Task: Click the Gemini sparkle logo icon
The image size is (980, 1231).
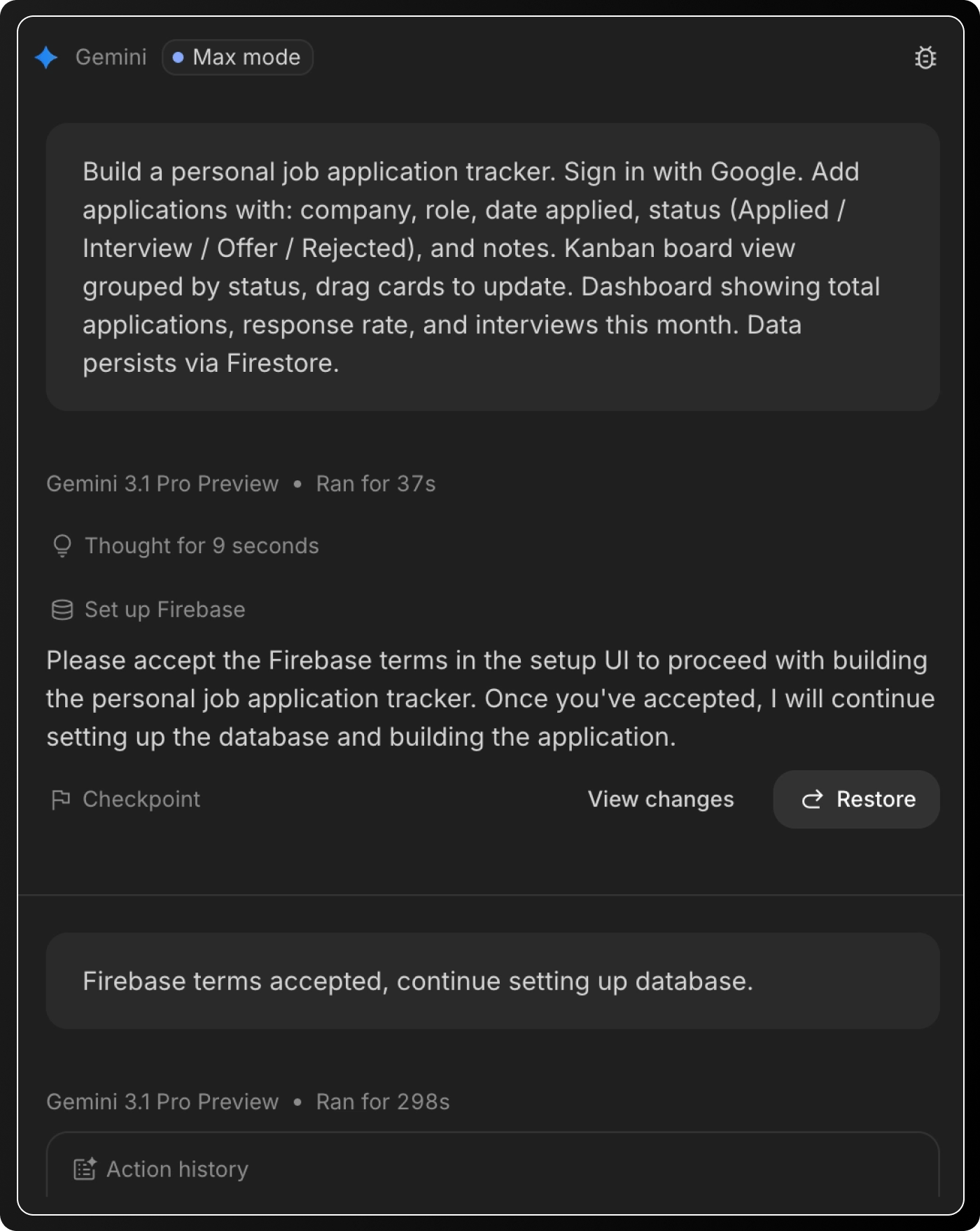Action: coord(46,57)
